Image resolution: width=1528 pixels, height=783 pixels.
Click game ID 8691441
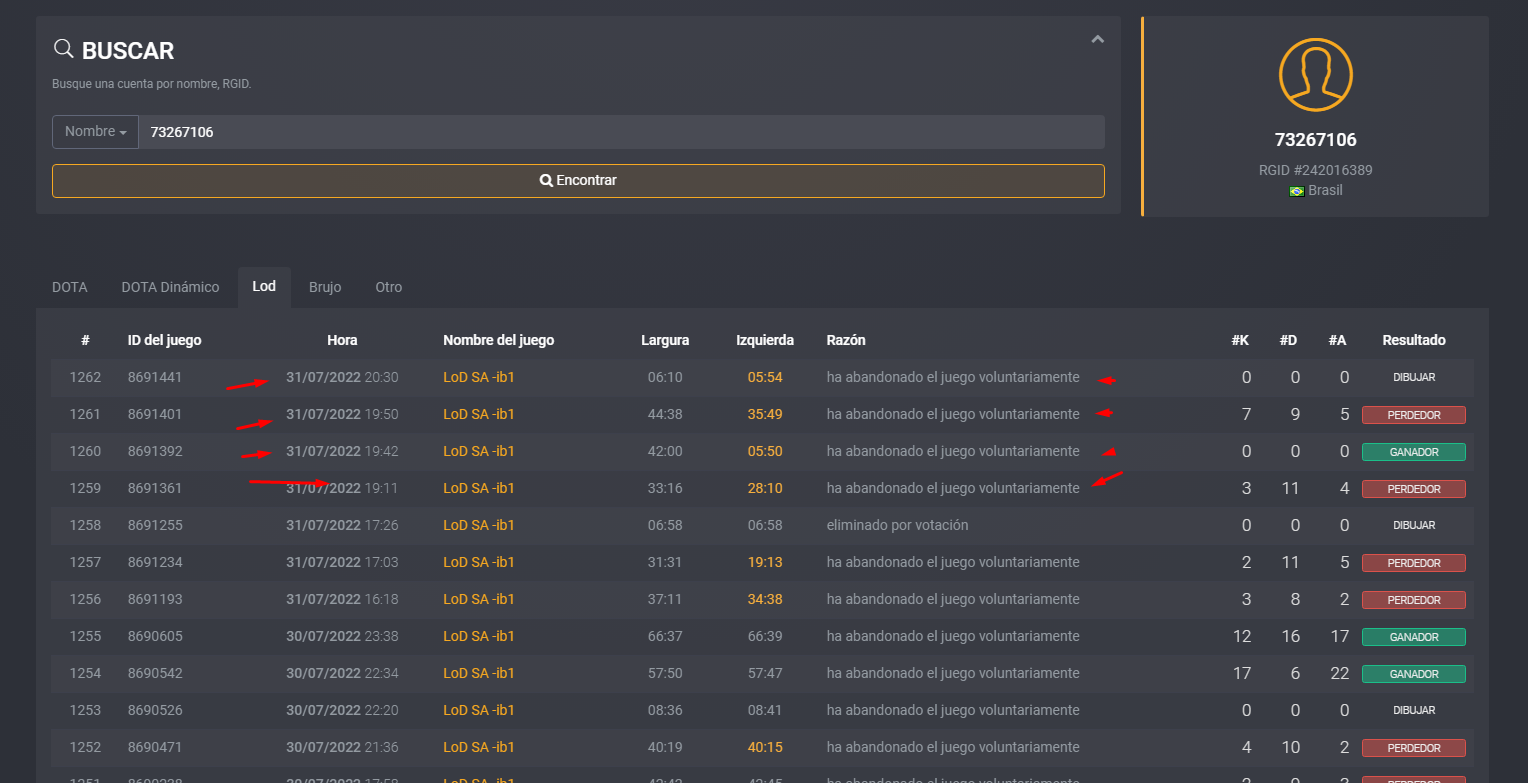click(155, 377)
